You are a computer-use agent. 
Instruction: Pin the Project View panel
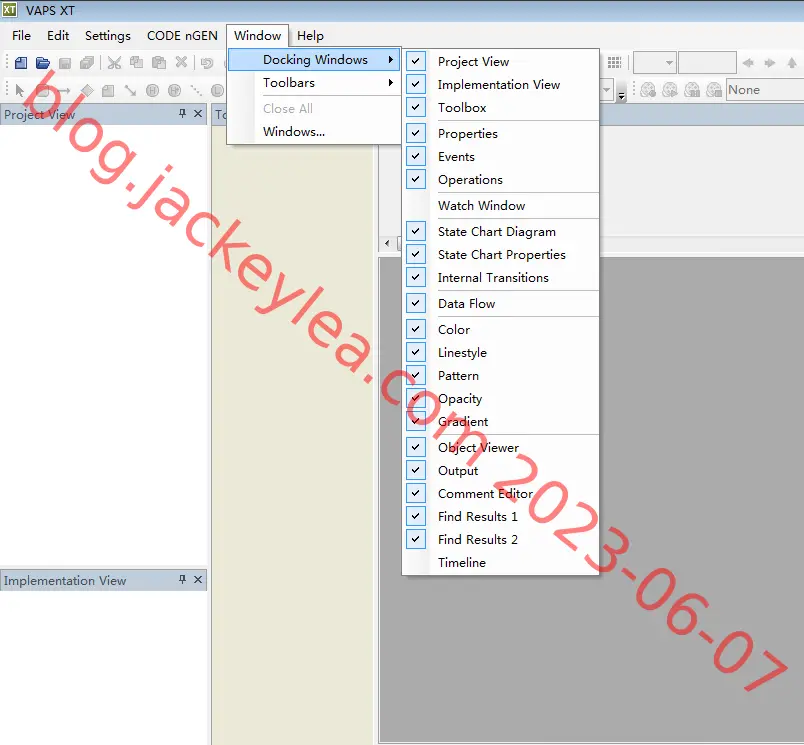coord(182,113)
